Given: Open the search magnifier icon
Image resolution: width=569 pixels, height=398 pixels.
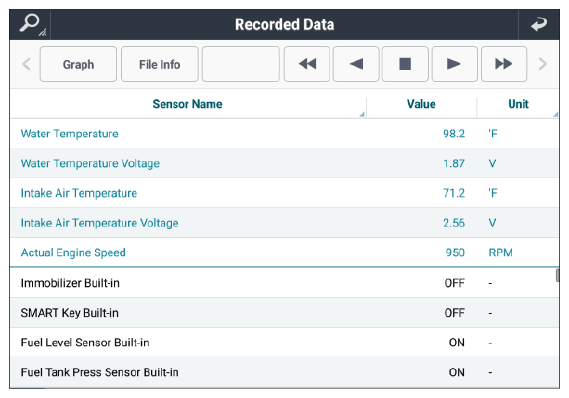Looking at the screenshot, I should pyautogui.click(x=30, y=24).
